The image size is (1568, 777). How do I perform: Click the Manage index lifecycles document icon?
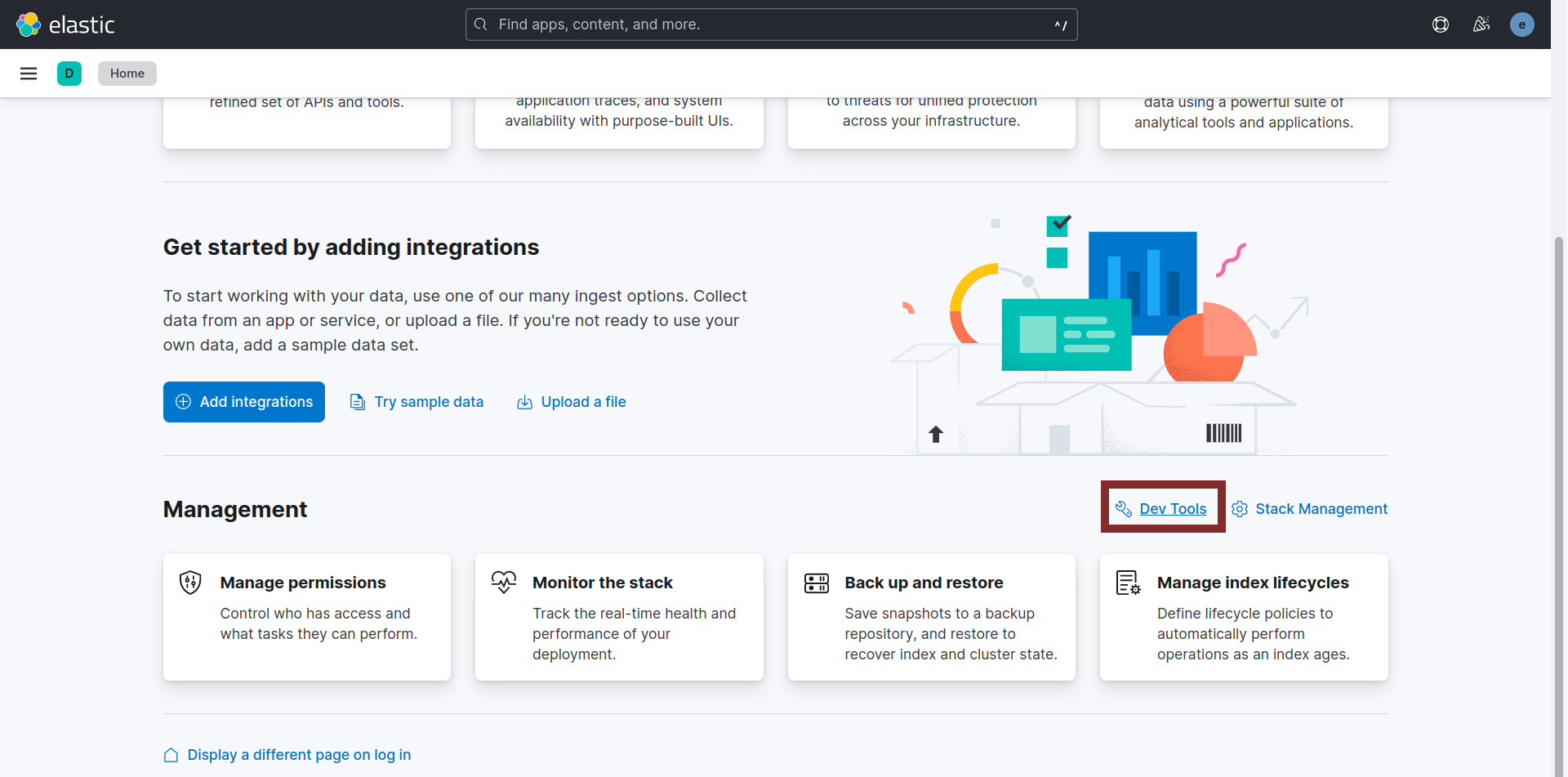pyautogui.click(x=1129, y=582)
